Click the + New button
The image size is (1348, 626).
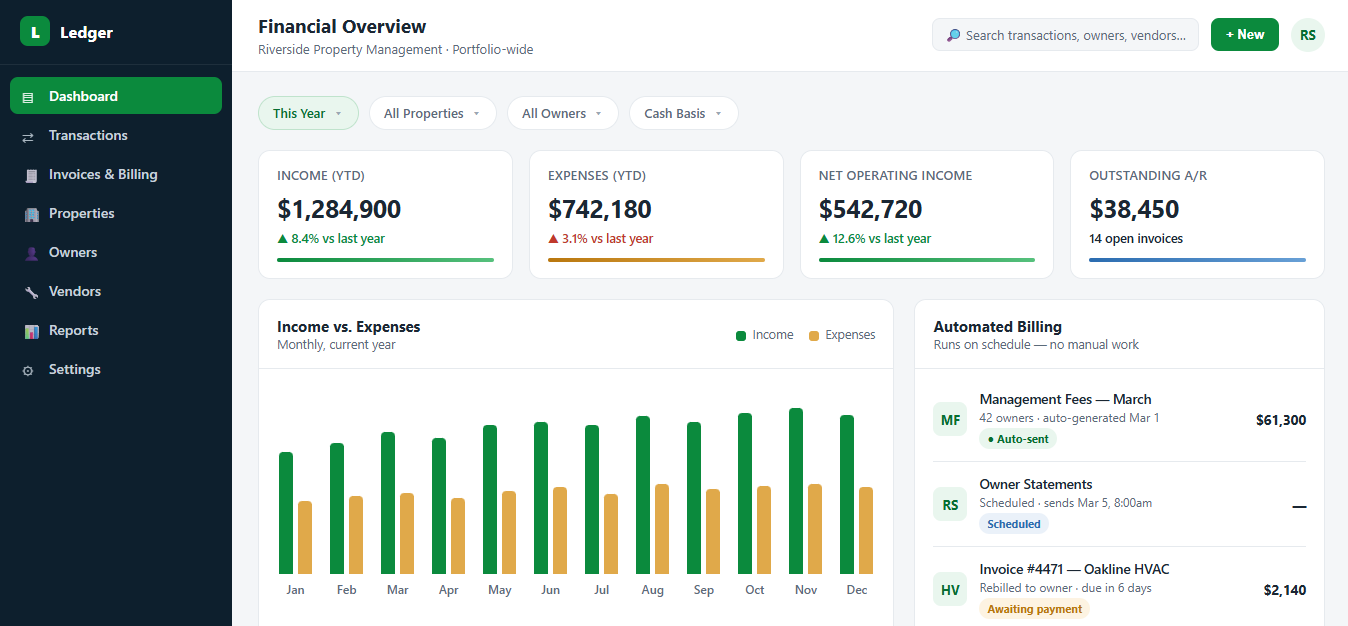[x=1244, y=34]
